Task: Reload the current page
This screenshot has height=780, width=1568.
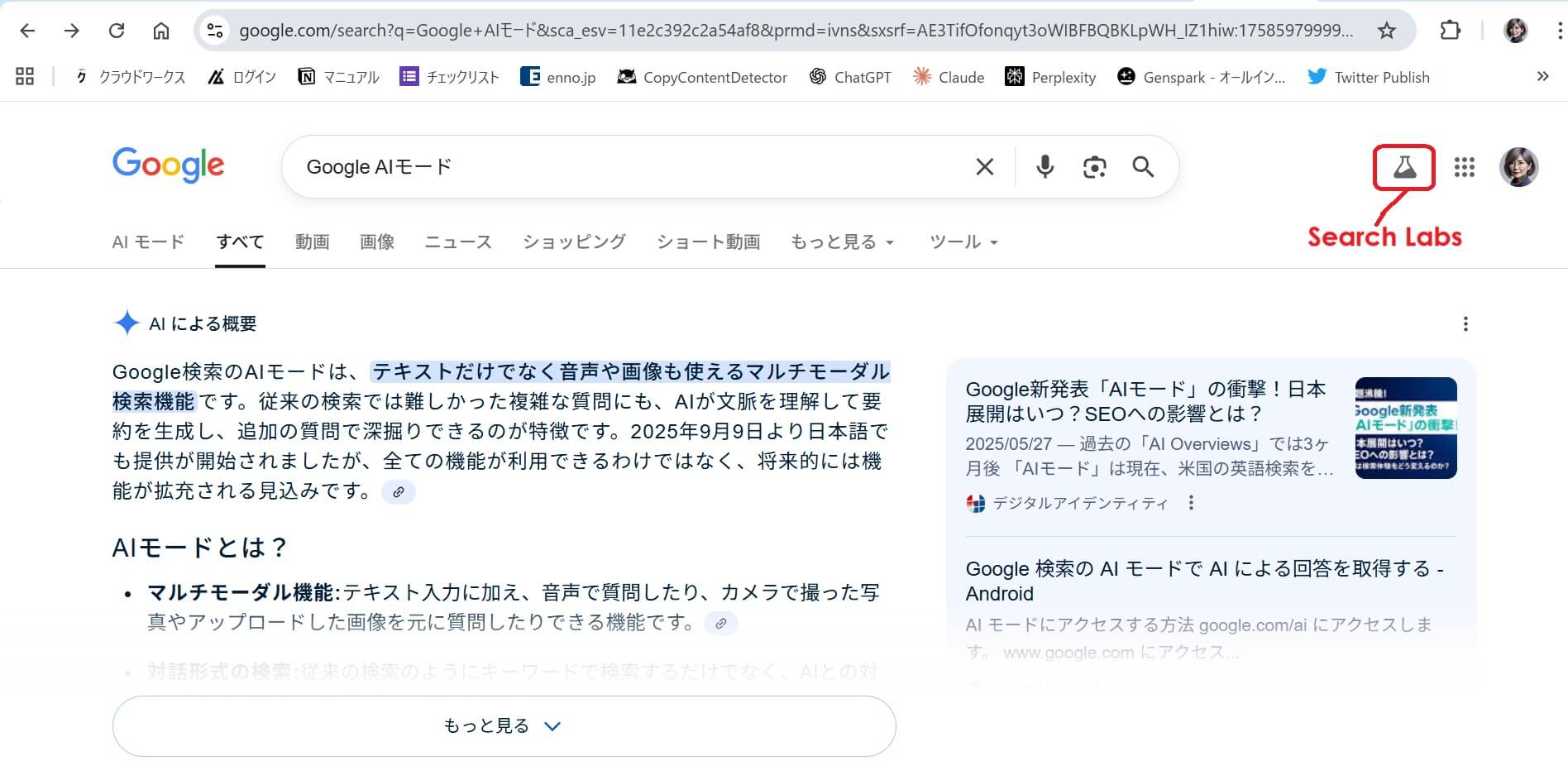Action: coord(117,31)
